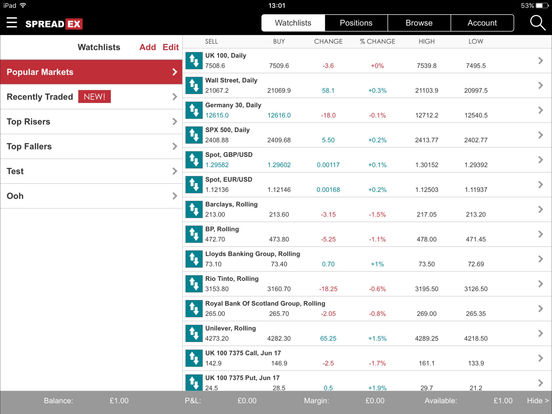The image size is (552, 414).
Task: Tap the UK 100 buy price 7509.6
Action: pos(279,66)
